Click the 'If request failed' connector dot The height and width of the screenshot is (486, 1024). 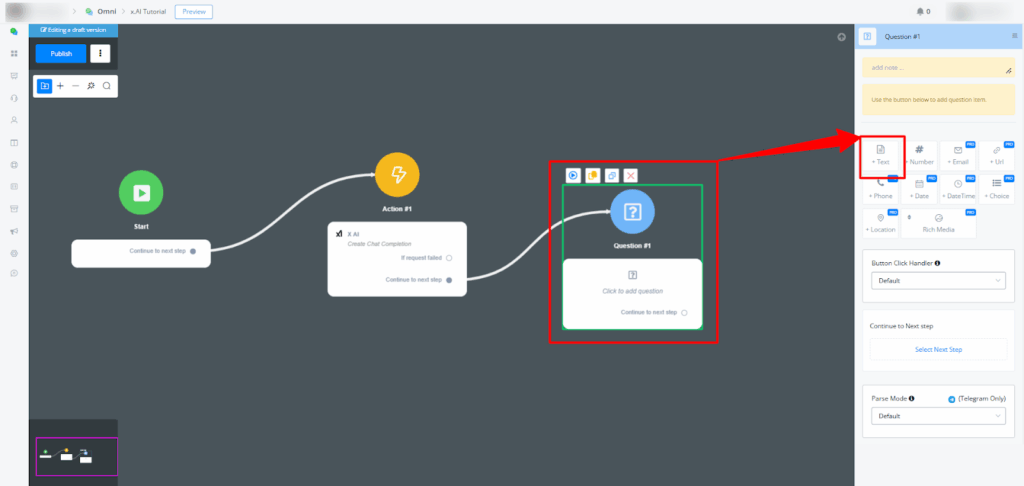[x=449, y=257]
